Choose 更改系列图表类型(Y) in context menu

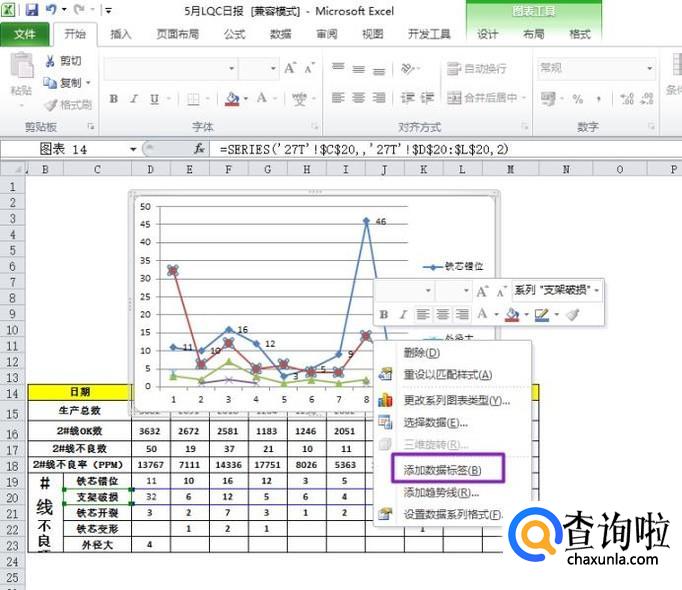pyautogui.click(x=457, y=400)
